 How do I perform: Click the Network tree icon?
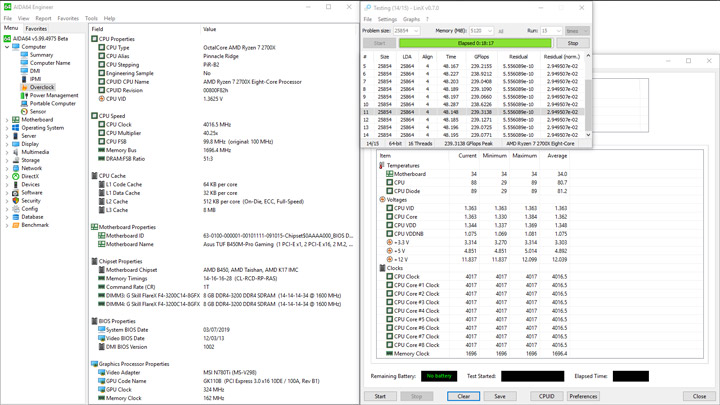(x=16, y=168)
